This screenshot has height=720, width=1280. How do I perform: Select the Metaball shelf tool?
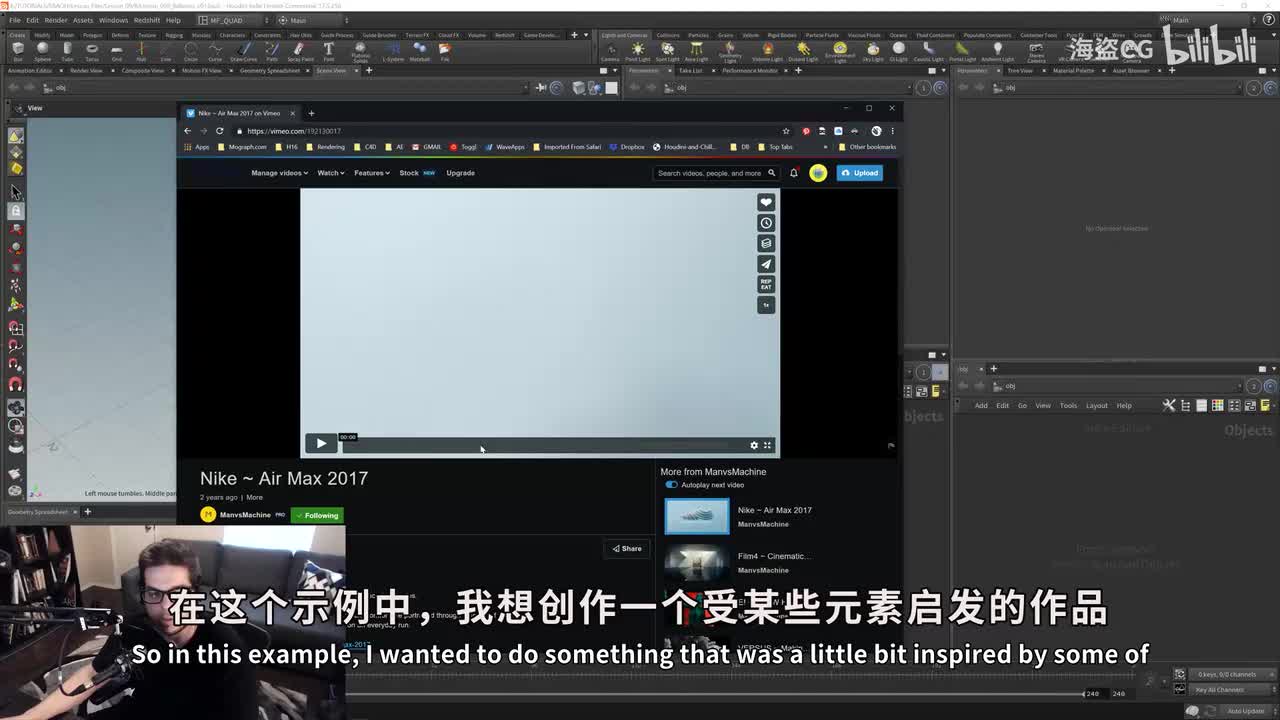click(419, 50)
